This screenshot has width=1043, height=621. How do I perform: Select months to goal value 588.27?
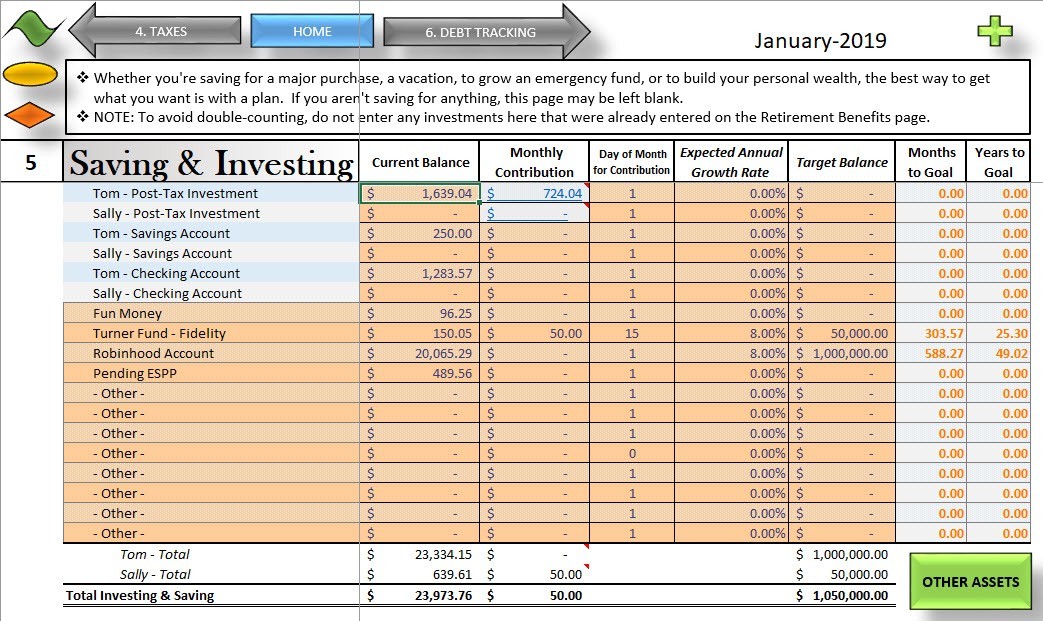[931, 353]
